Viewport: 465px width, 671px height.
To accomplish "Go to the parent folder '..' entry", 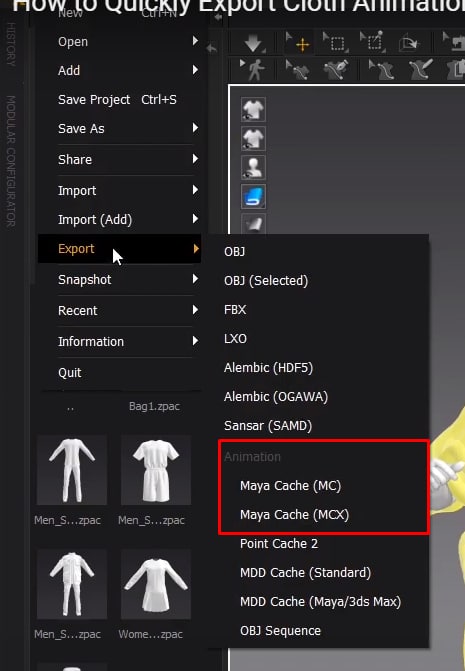I will click(70, 407).
